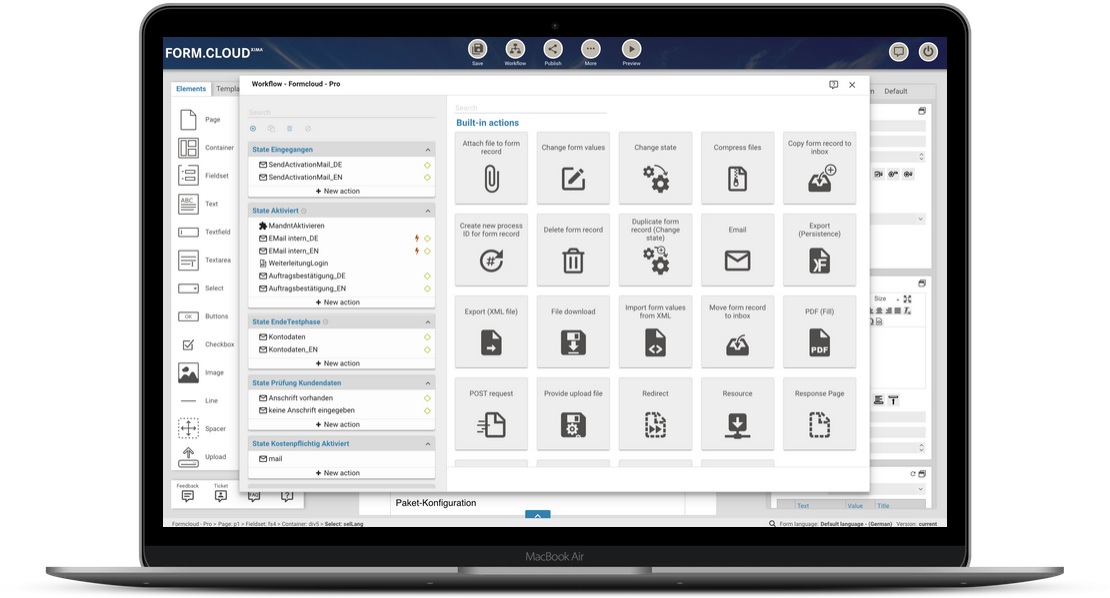Choose the Change form values action

(x=573, y=168)
